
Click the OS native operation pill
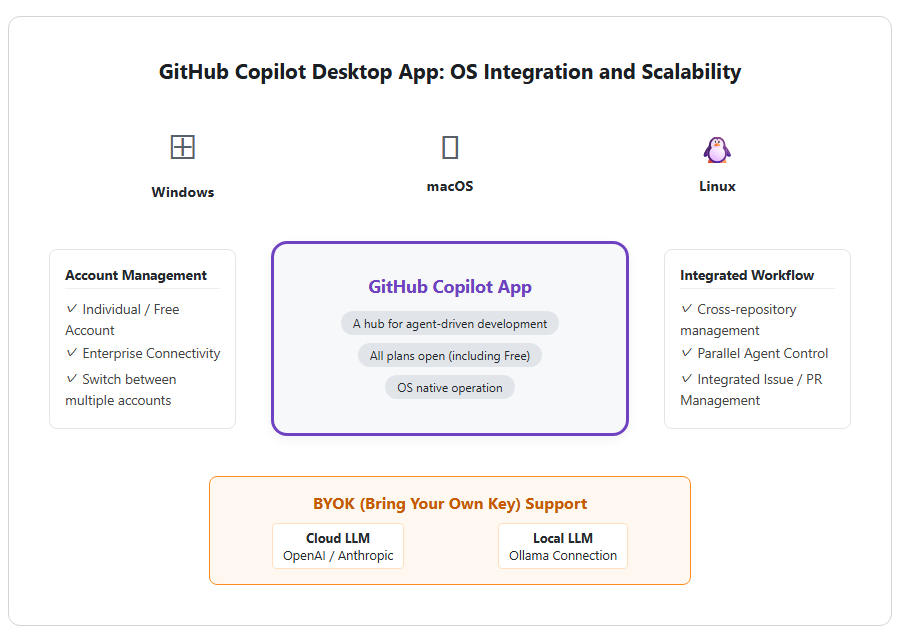click(x=450, y=388)
